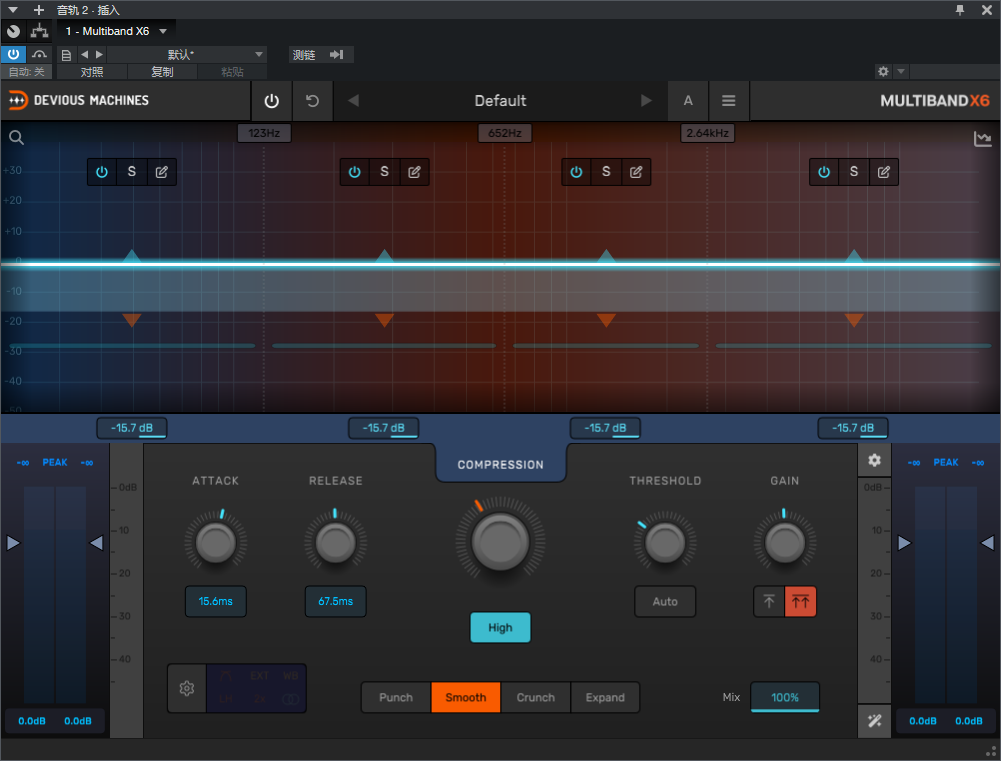Click the magic wand icon below output meter

pyautogui.click(x=874, y=721)
